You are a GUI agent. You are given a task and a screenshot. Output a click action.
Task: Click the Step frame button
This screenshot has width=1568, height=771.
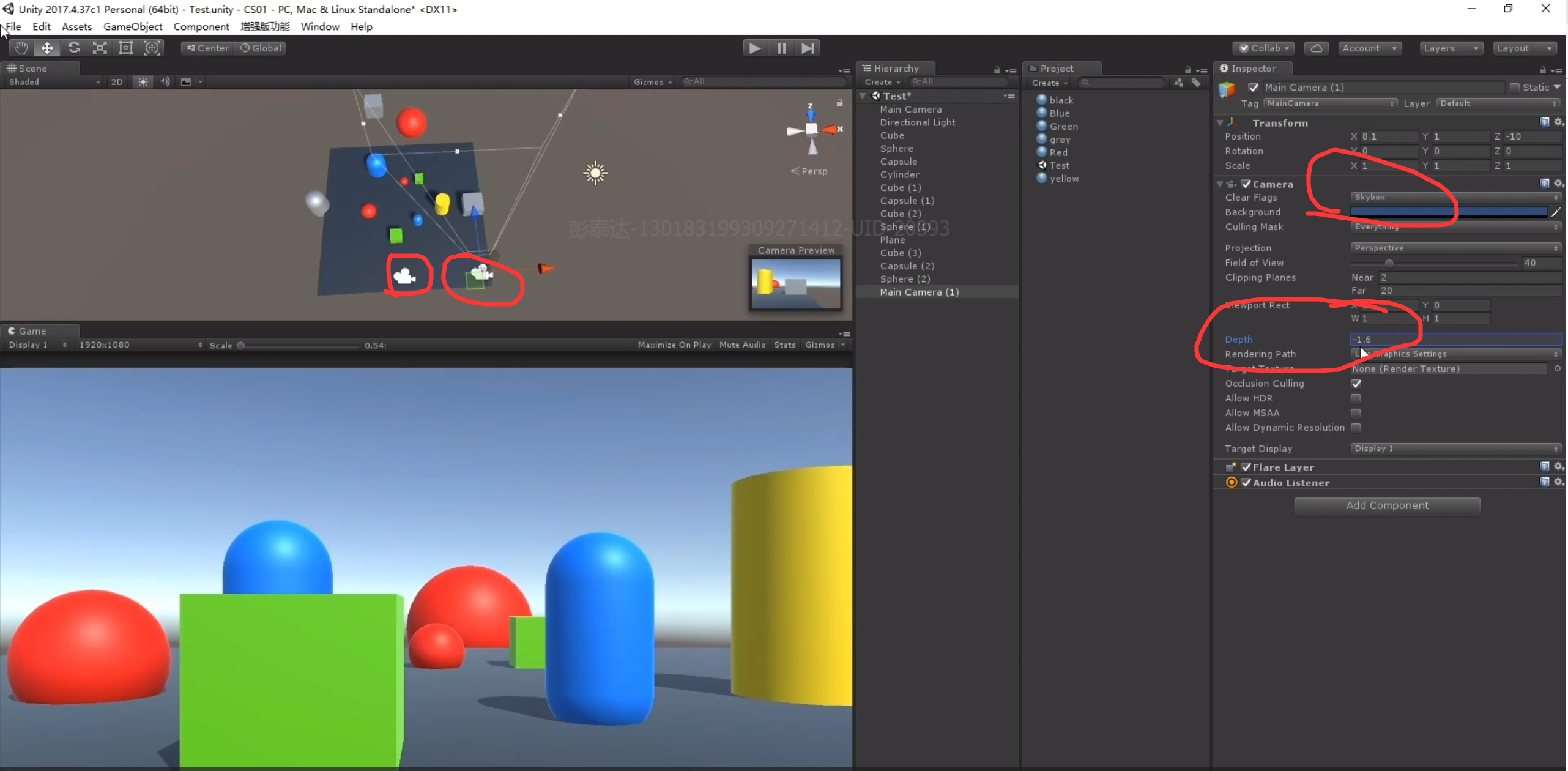pos(808,48)
